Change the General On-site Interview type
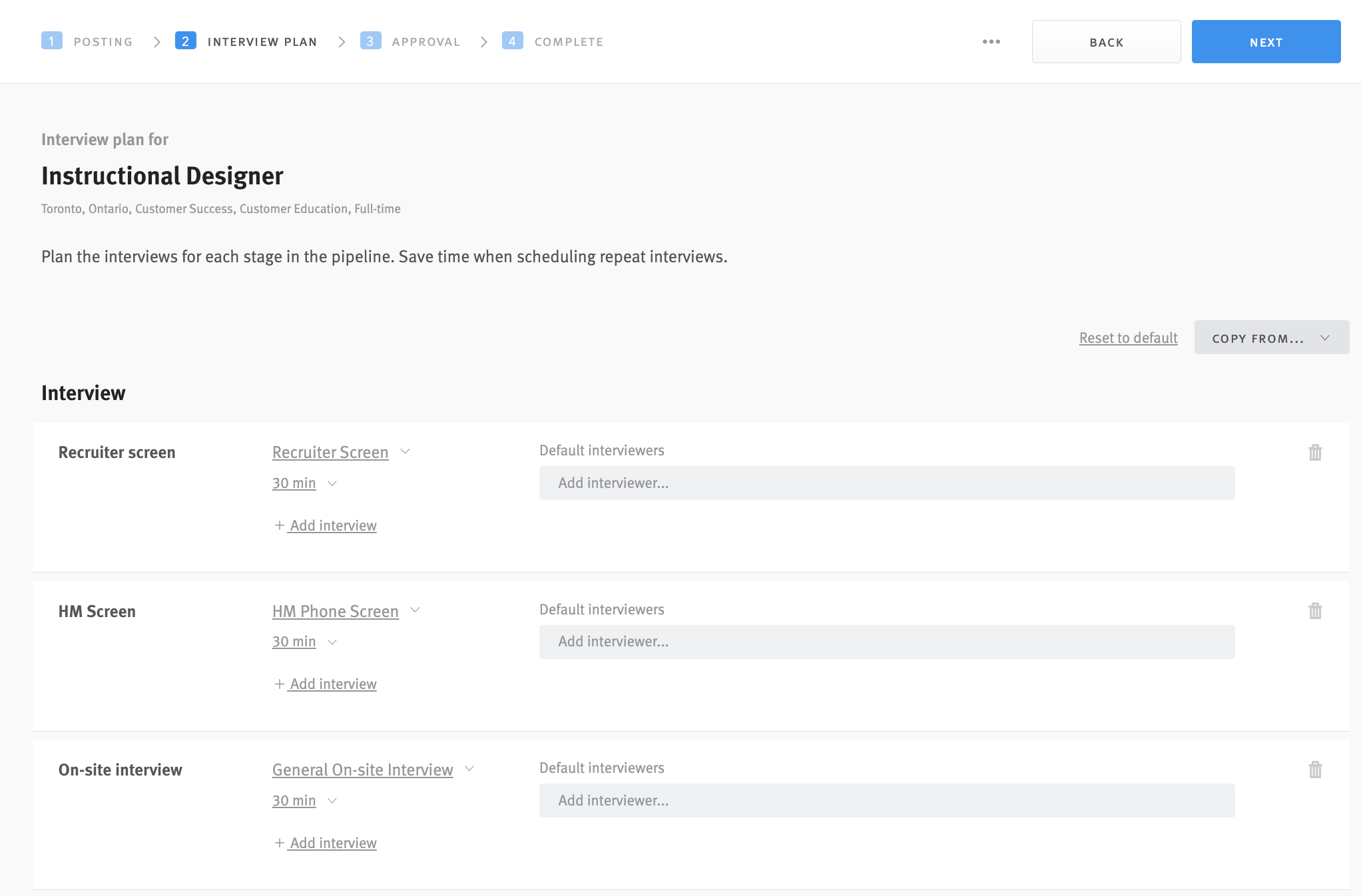The image size is (1361, 896). coord(362,770)
